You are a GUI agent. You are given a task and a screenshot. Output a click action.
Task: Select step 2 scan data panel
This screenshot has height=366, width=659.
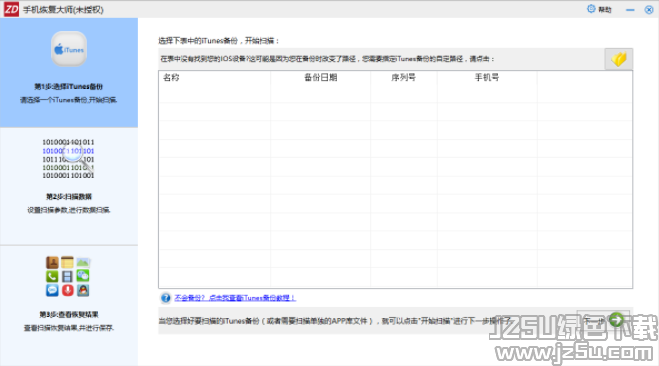tap(69, 186)
